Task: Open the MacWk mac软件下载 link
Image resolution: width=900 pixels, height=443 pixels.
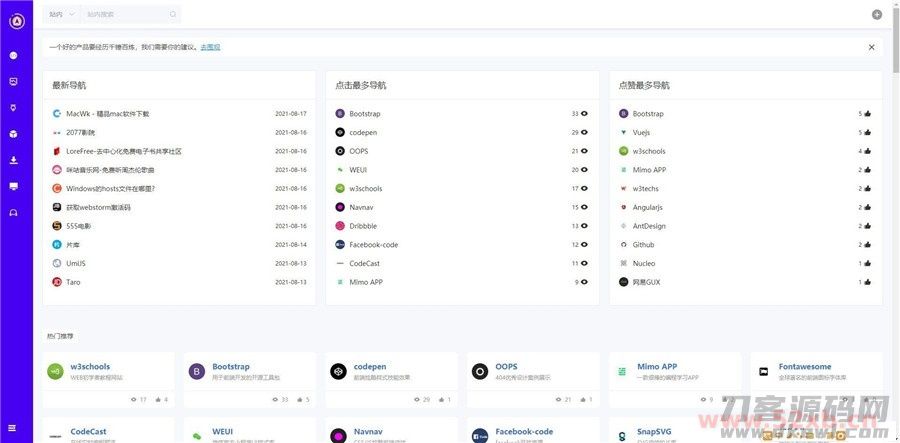Action: click(107, 114)
